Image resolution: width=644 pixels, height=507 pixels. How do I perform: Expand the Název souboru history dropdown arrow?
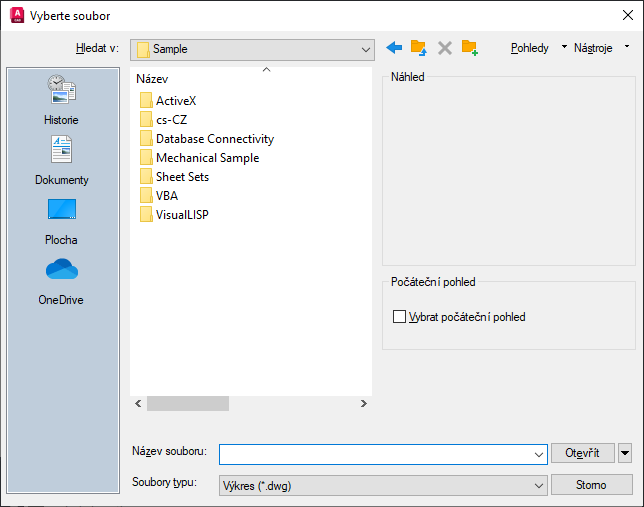(x=538, y=454)
